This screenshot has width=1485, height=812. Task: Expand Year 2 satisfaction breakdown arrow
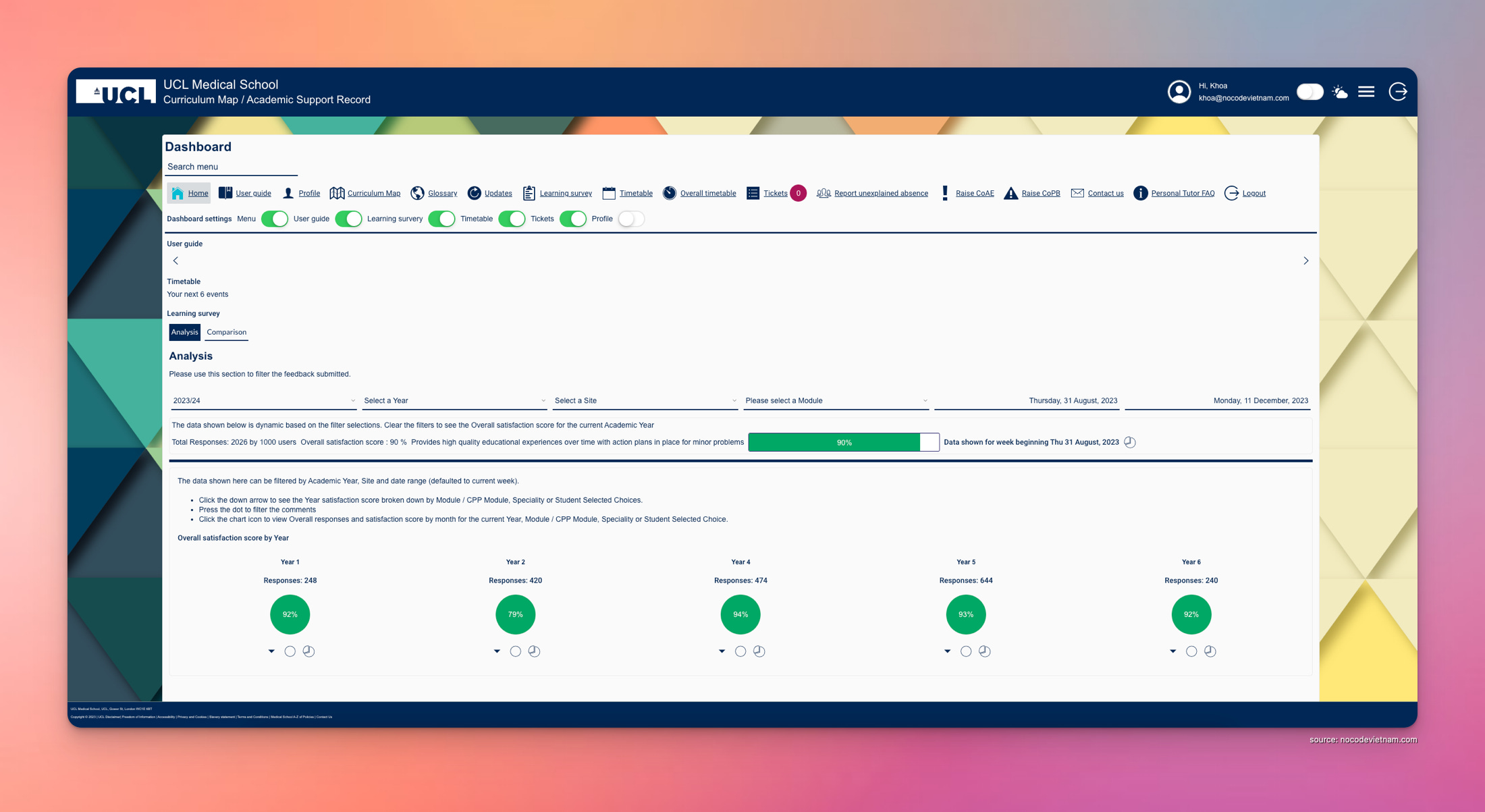pyautogui.click(x=497, y=651)
